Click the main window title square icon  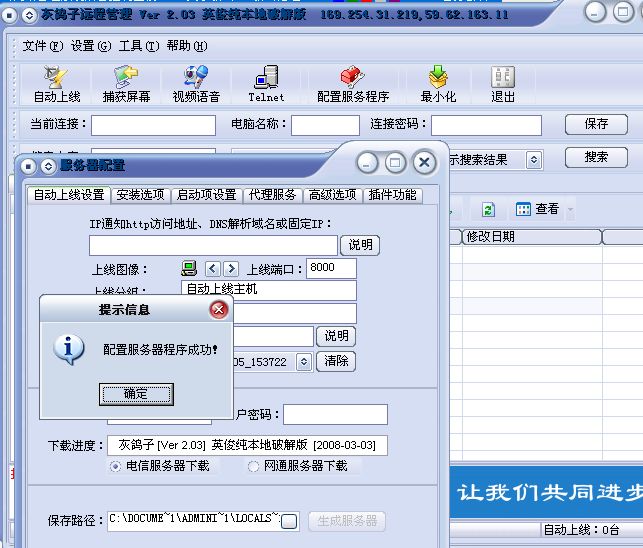coord(9,16)
